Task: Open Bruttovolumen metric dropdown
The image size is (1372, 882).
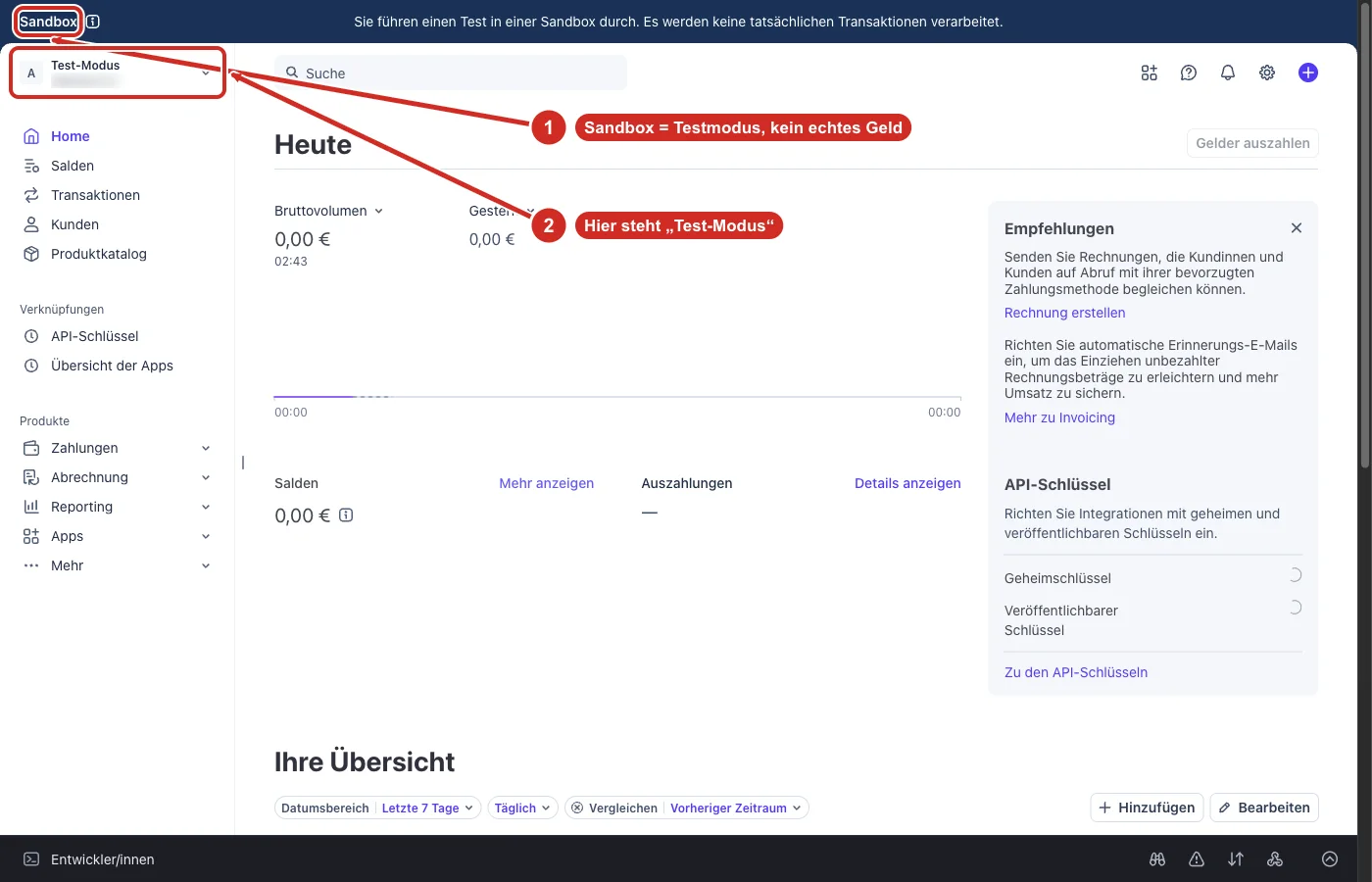Action: [x=329, y=211]
